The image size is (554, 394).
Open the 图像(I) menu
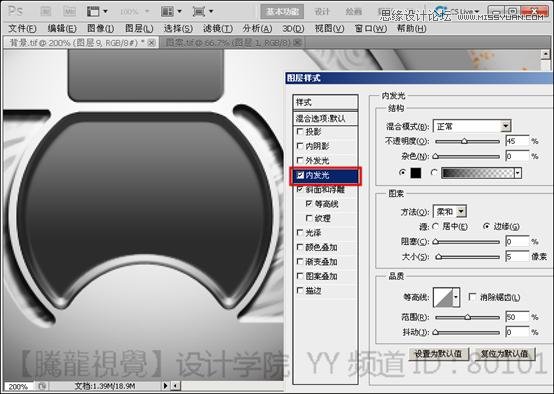[100, 28]
